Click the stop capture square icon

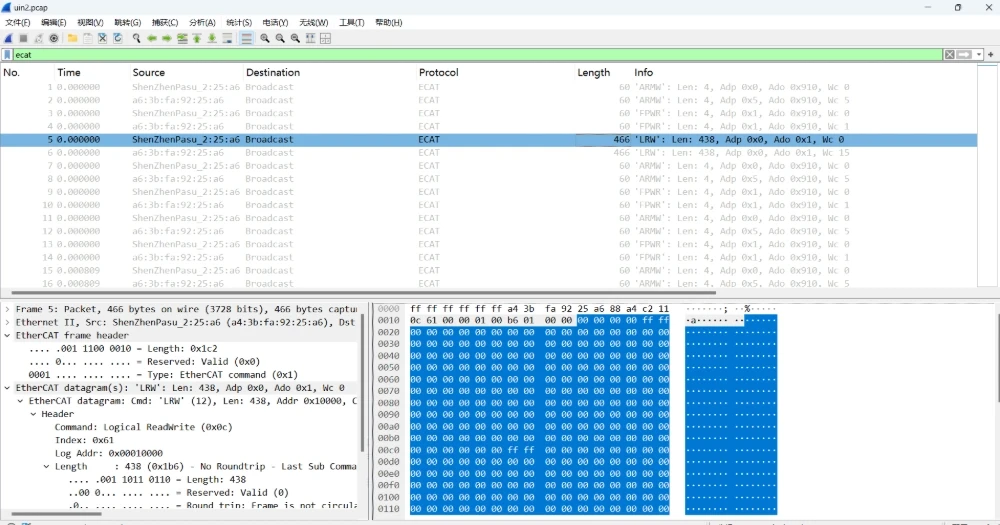(24, 38)
